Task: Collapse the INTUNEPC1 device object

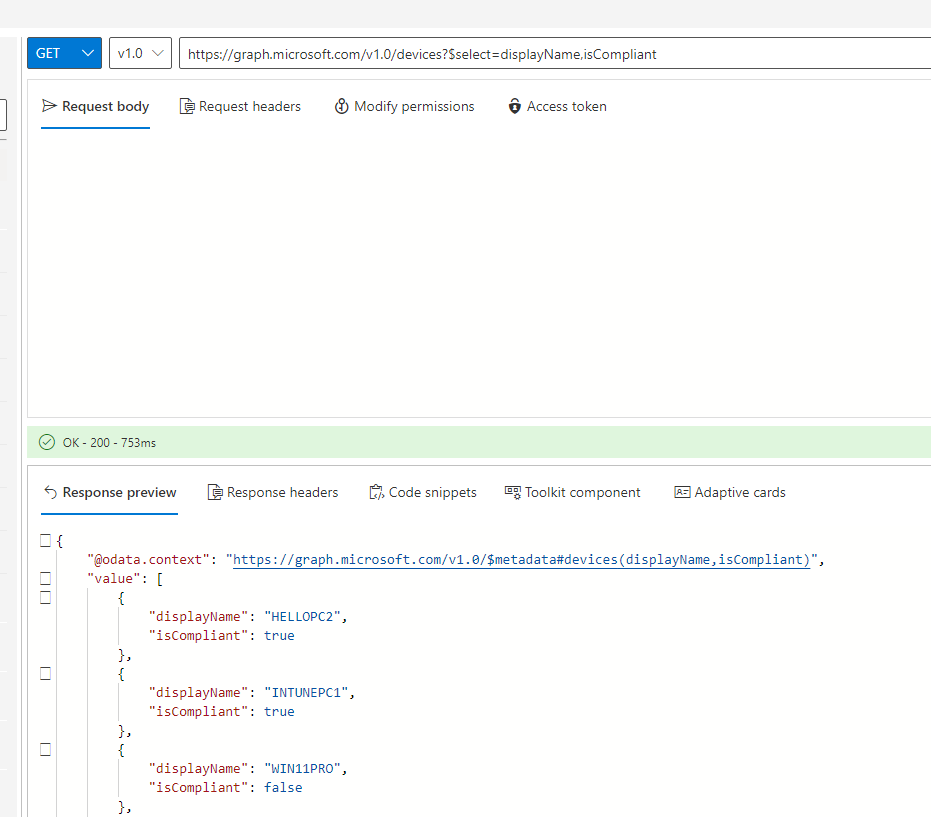Action: click(45, 673)
